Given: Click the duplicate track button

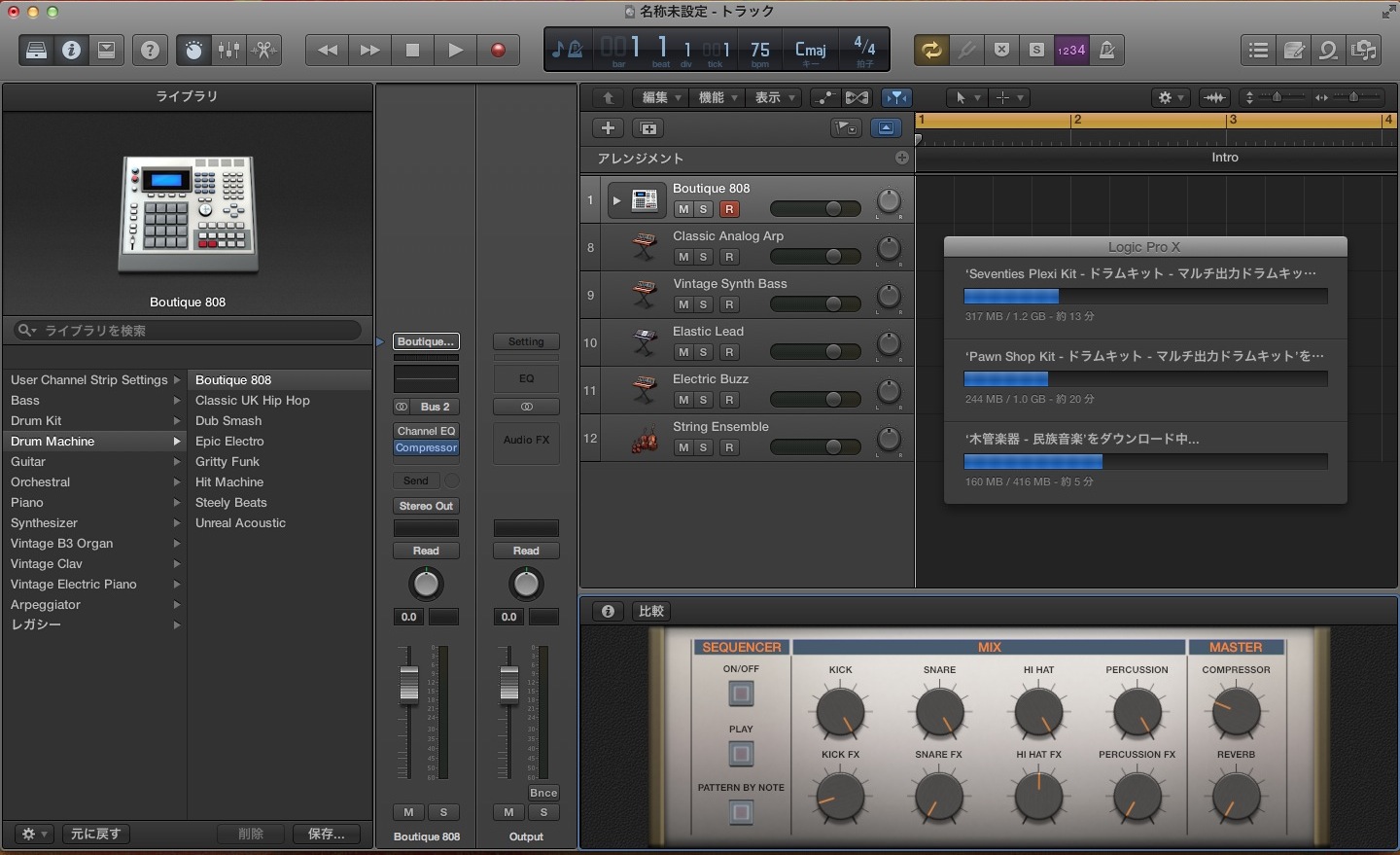Looking at the screenshot, I should pos(648,128).
